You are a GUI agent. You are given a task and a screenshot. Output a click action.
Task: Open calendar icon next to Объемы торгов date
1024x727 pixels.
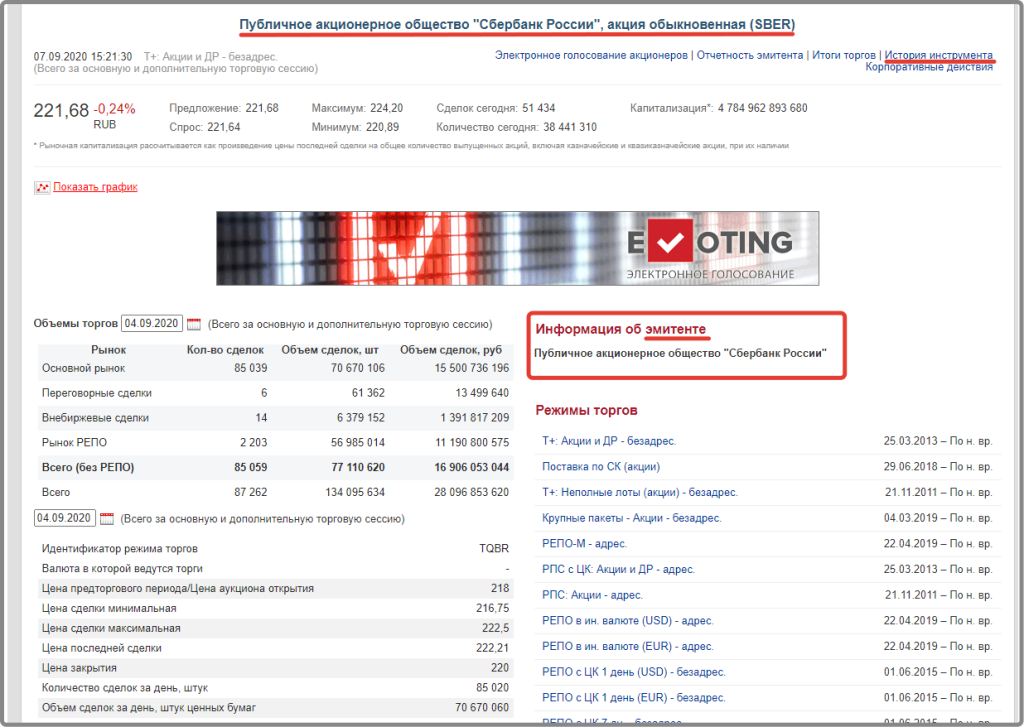click(x=194, y=324)
